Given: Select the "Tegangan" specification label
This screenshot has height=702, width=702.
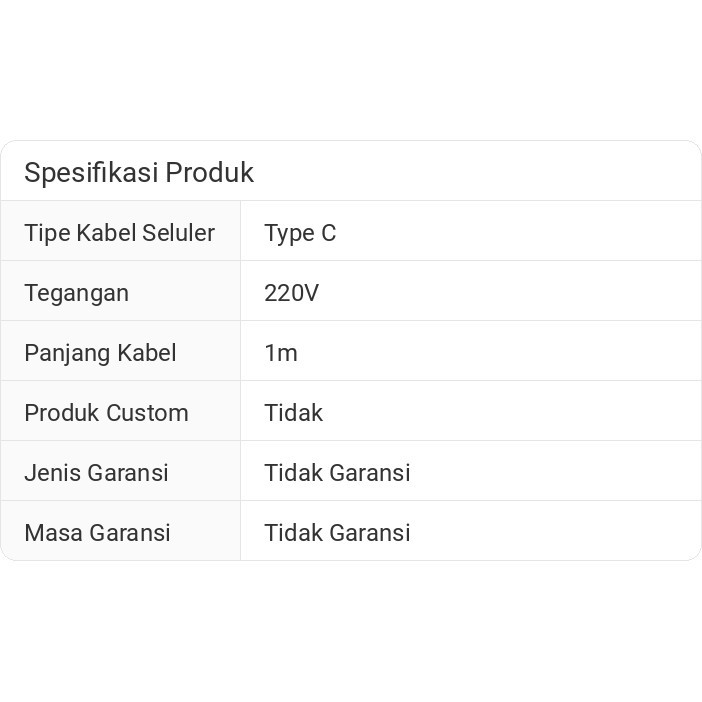Looking at the screenshot, I should (76, 293).
